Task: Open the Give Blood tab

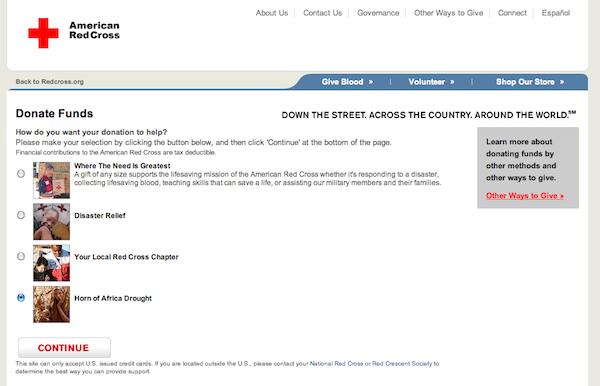Action: (347, 82)
